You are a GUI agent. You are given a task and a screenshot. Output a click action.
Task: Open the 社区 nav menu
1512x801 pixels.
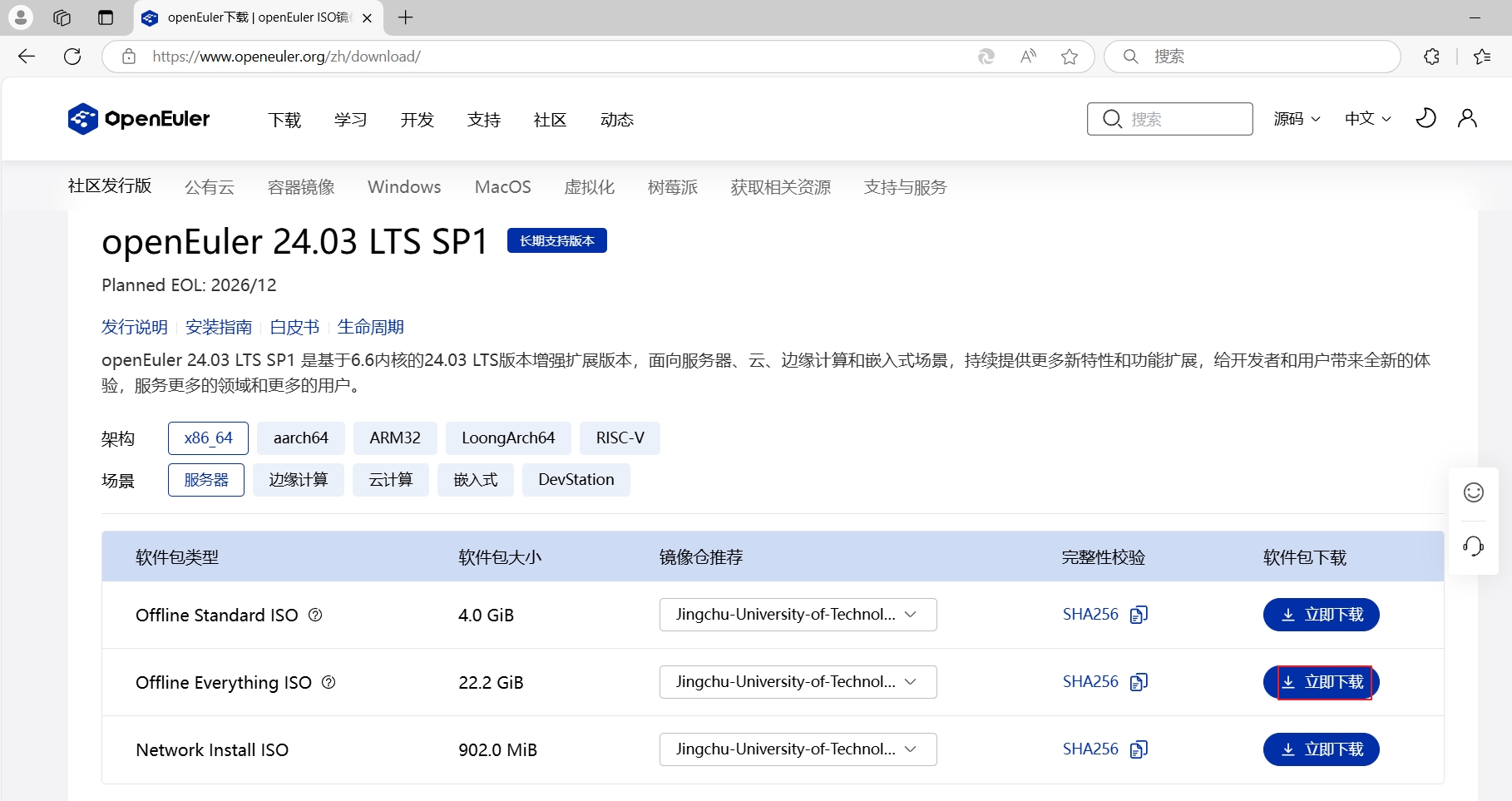coord(551,120)
